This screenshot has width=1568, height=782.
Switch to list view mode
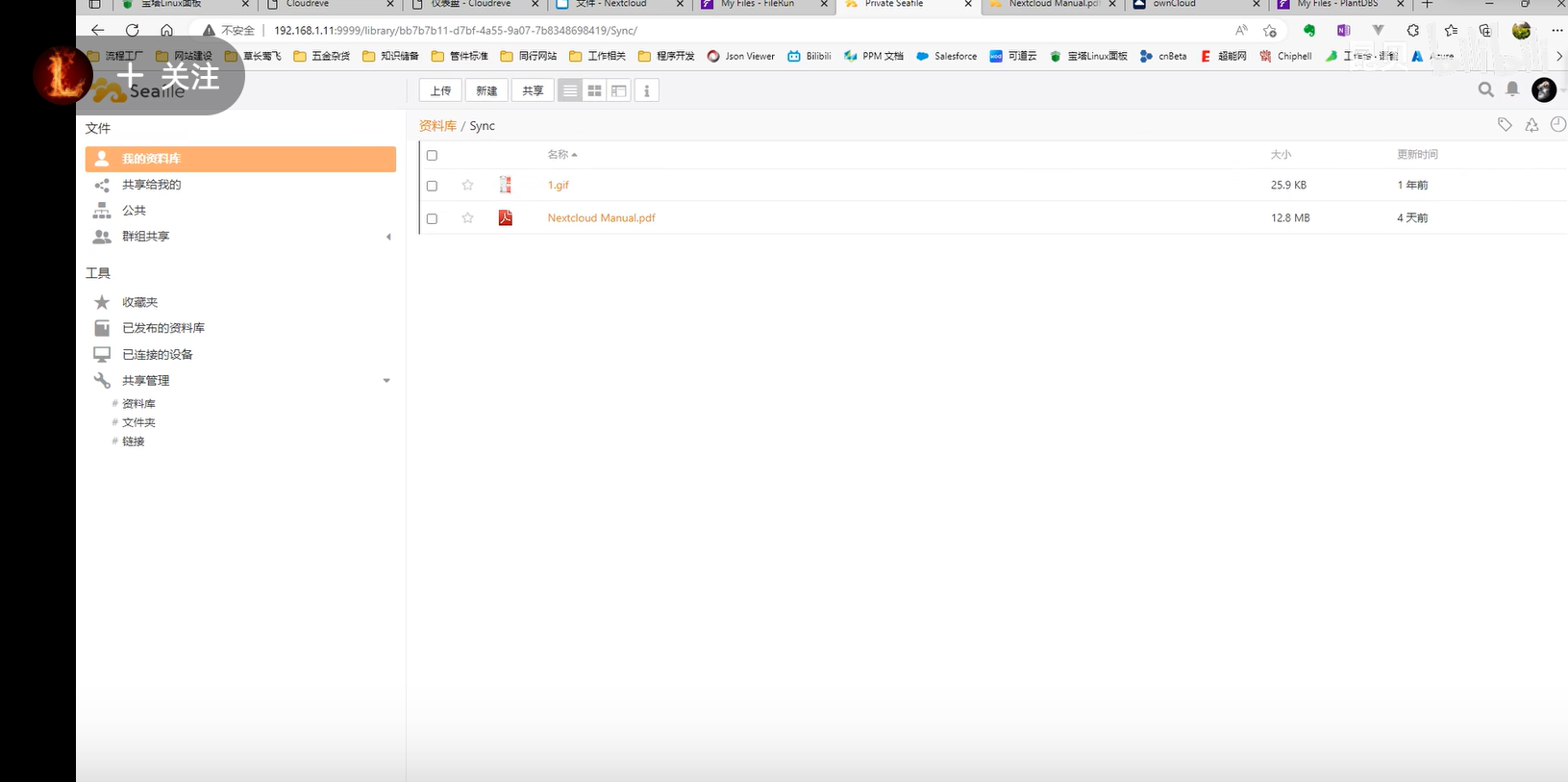(570, 90)
